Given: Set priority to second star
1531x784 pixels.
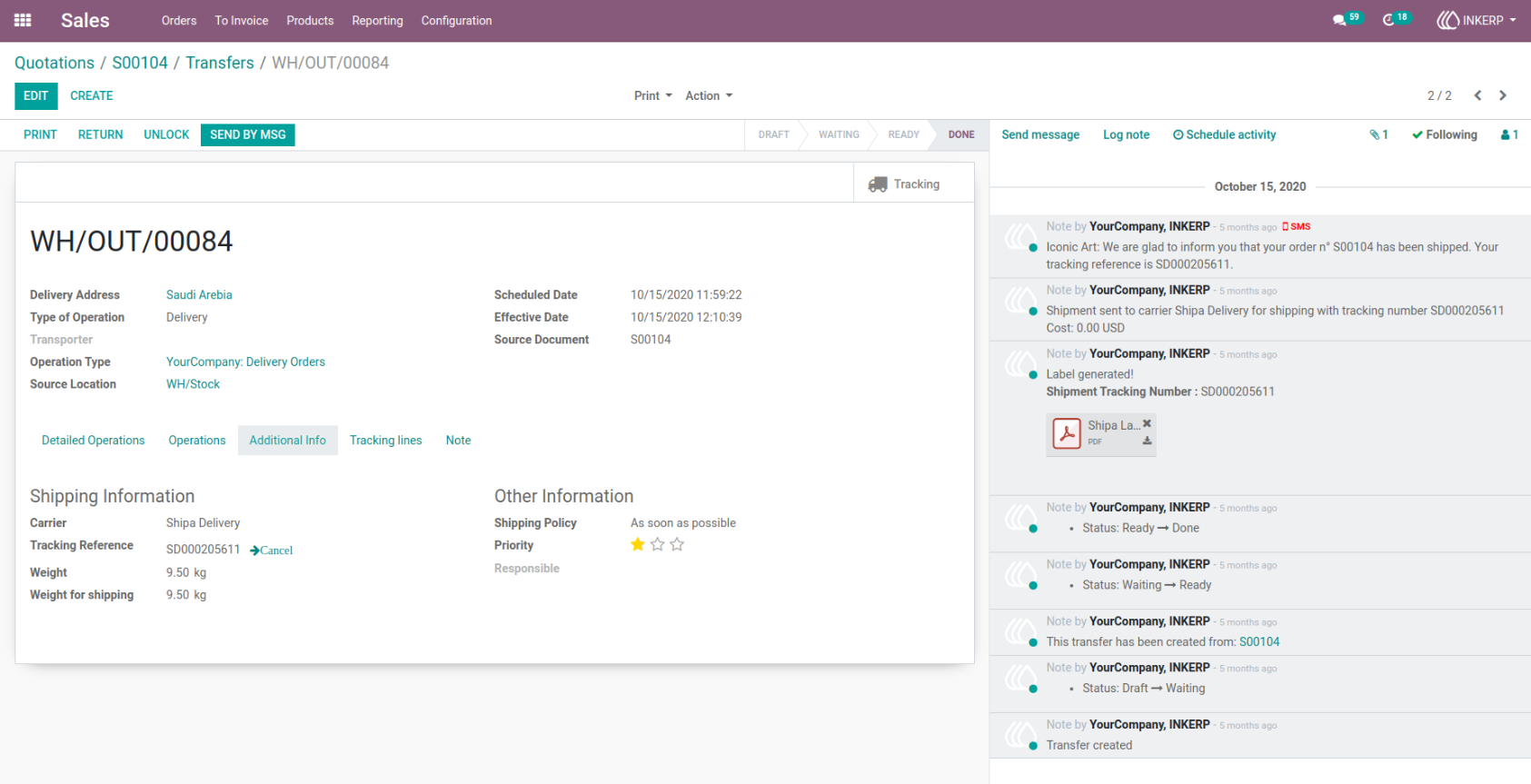Looking at the screenshot, I should pyautogui.click(x=657, y=545).
